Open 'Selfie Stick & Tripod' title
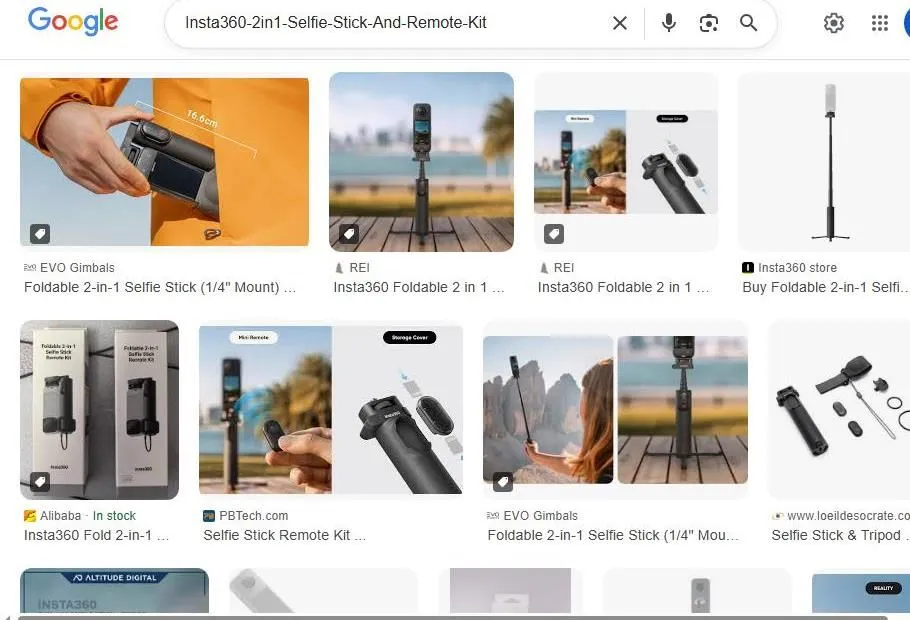910x620 pixels. pyautogui.click(x=840, y=535)
